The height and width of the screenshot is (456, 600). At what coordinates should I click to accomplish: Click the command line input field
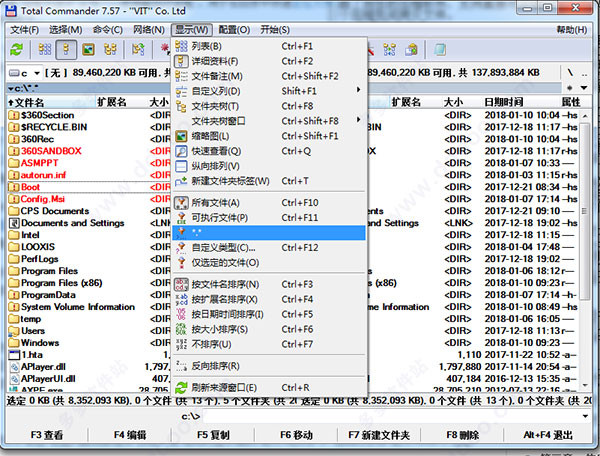tap(390, 416)
